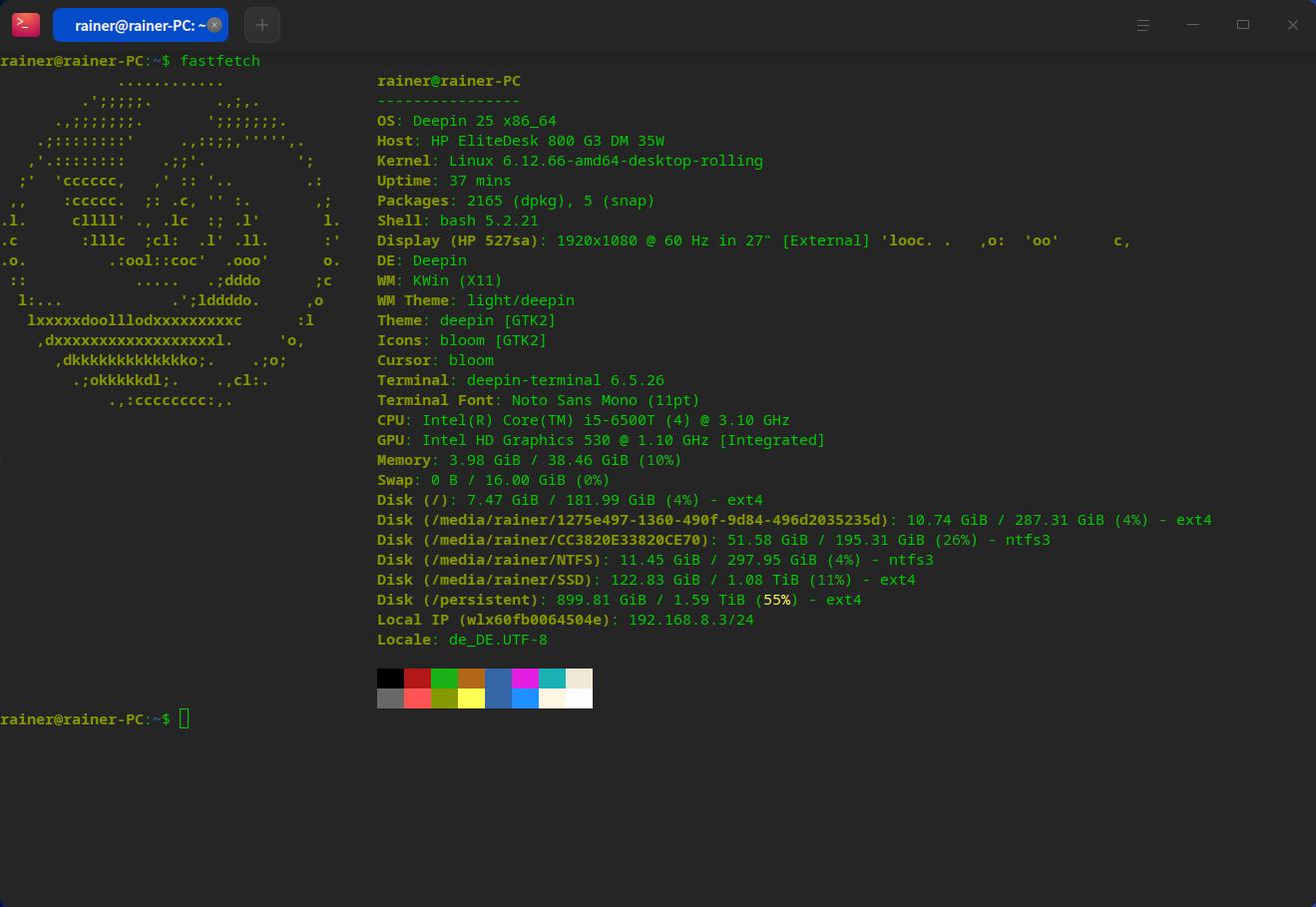This screenshot has width=1316, height=907.
Task: Click the gray color block
Action: (390, 698)
